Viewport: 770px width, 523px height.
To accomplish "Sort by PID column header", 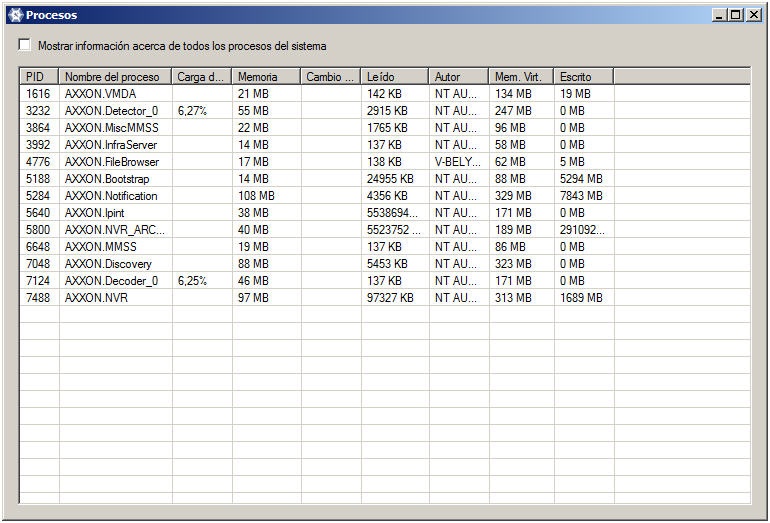I will pos(39,77).
